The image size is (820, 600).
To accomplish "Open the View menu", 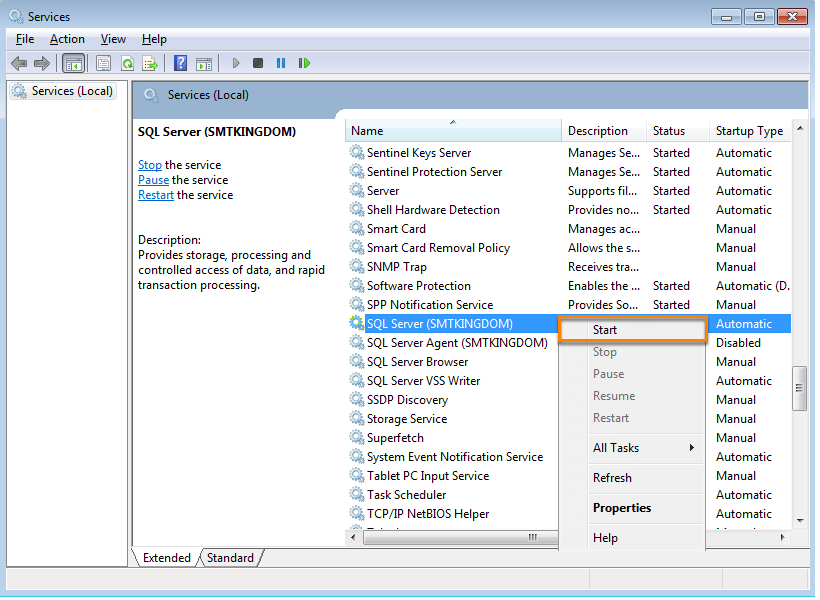I will point(113,39).
